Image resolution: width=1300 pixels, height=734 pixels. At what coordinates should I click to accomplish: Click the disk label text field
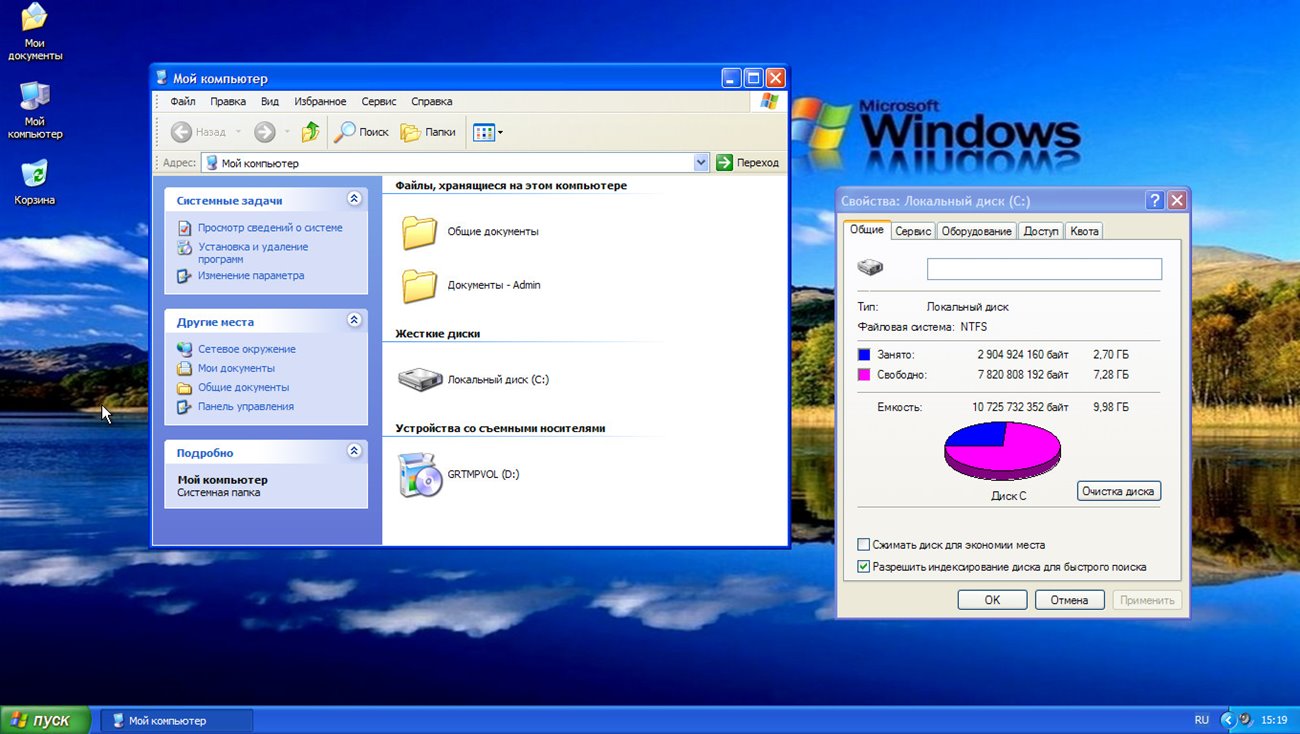tap(1044, 269)
